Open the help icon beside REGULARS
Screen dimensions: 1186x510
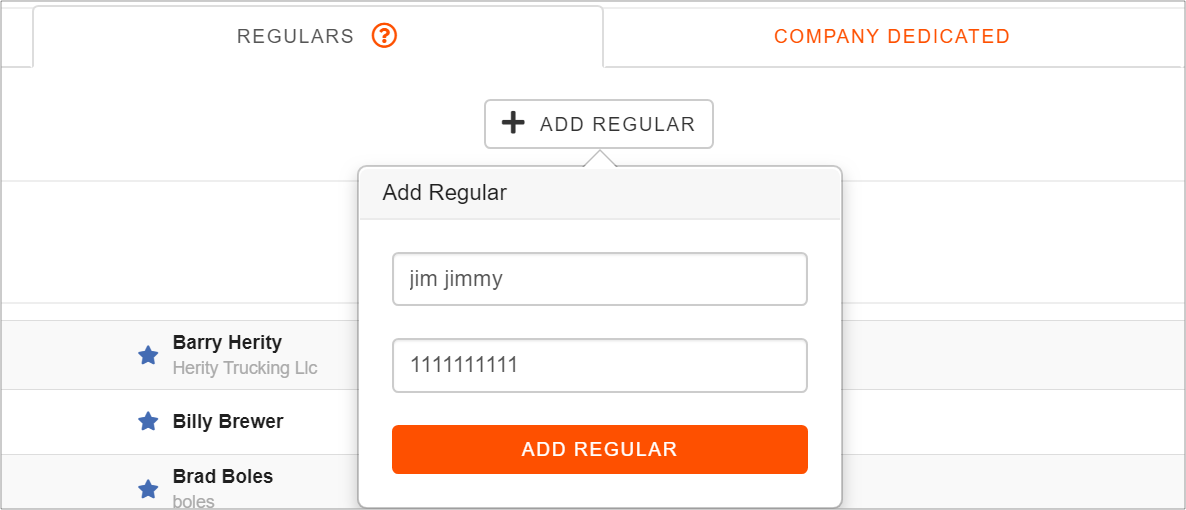click(x=384, y=36)
